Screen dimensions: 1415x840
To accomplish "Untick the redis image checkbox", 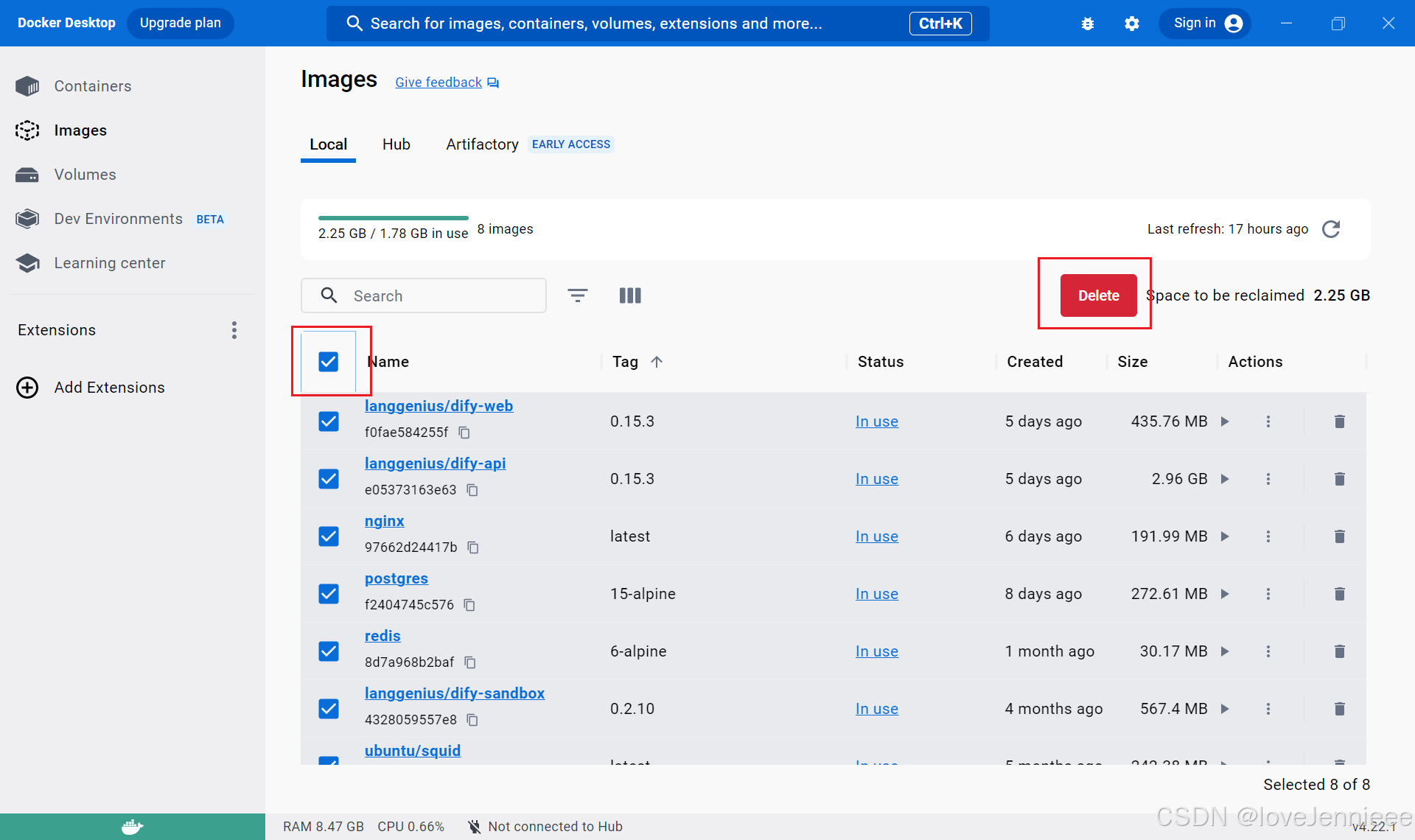I will click(329, 651).
